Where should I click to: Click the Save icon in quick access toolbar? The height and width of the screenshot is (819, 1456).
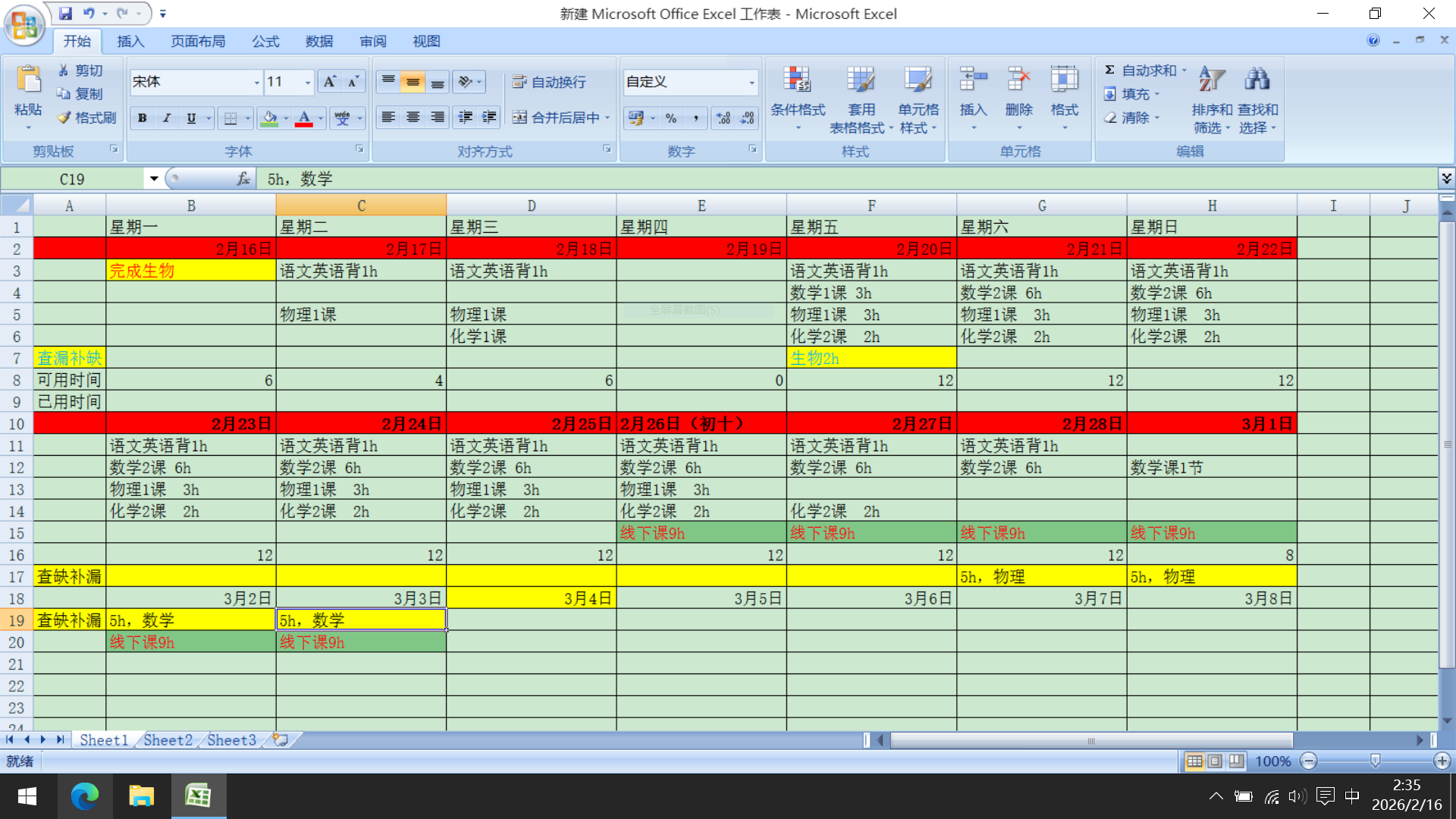pyautogui.click(x=65, y=14)
